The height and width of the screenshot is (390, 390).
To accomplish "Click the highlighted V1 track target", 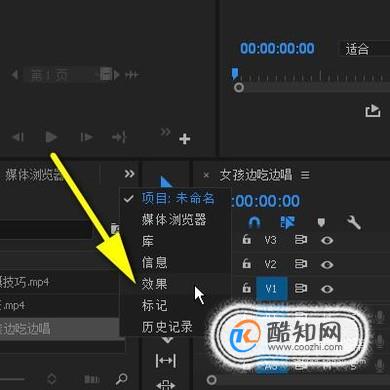I will pos(271,289).
